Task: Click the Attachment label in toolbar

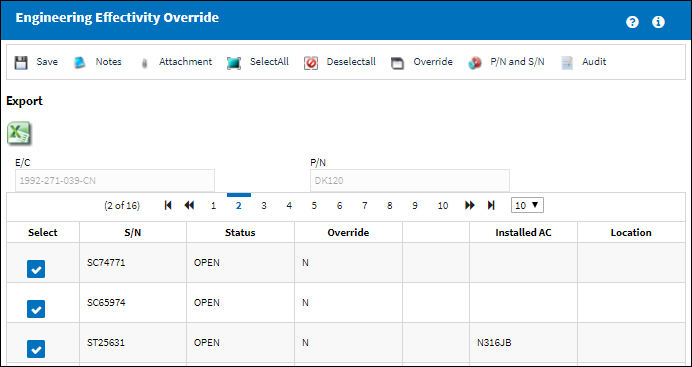Action: click(185, 62)
